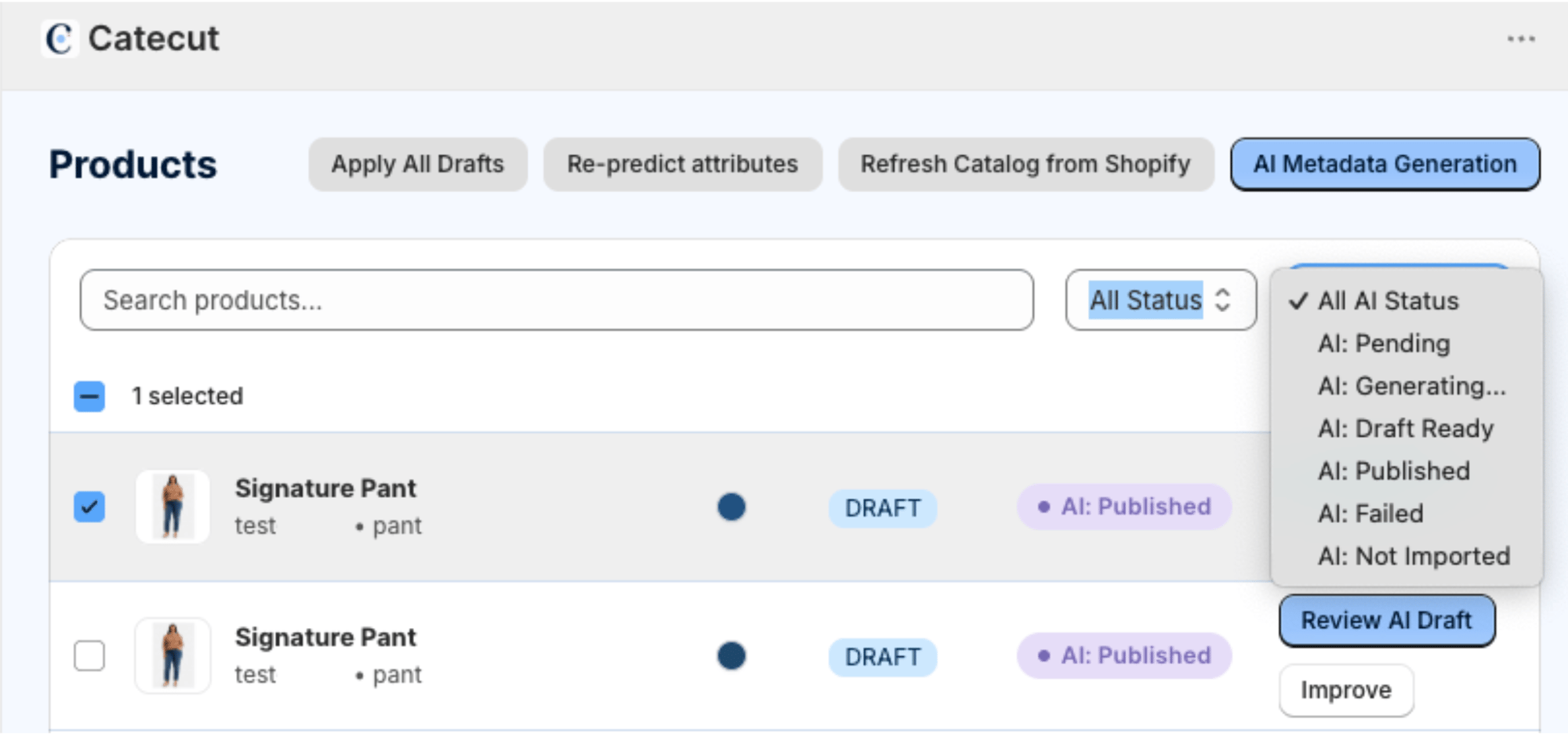The image size is (1568, 748).
Task: Uncheck the first Signature Pant row checkbox
Action: [89, 507]
